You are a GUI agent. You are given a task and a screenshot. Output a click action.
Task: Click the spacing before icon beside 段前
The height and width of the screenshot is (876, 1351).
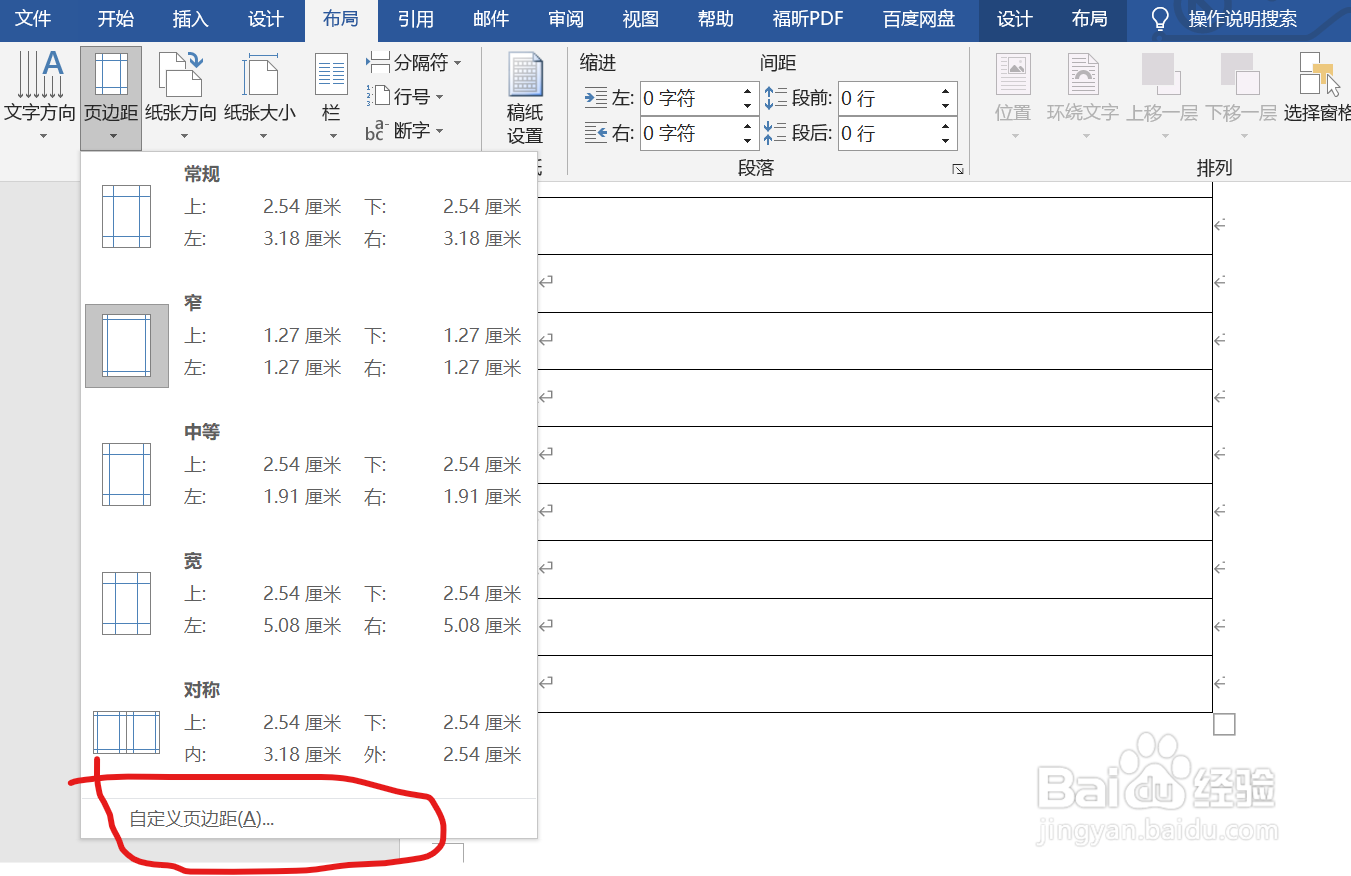776,98
